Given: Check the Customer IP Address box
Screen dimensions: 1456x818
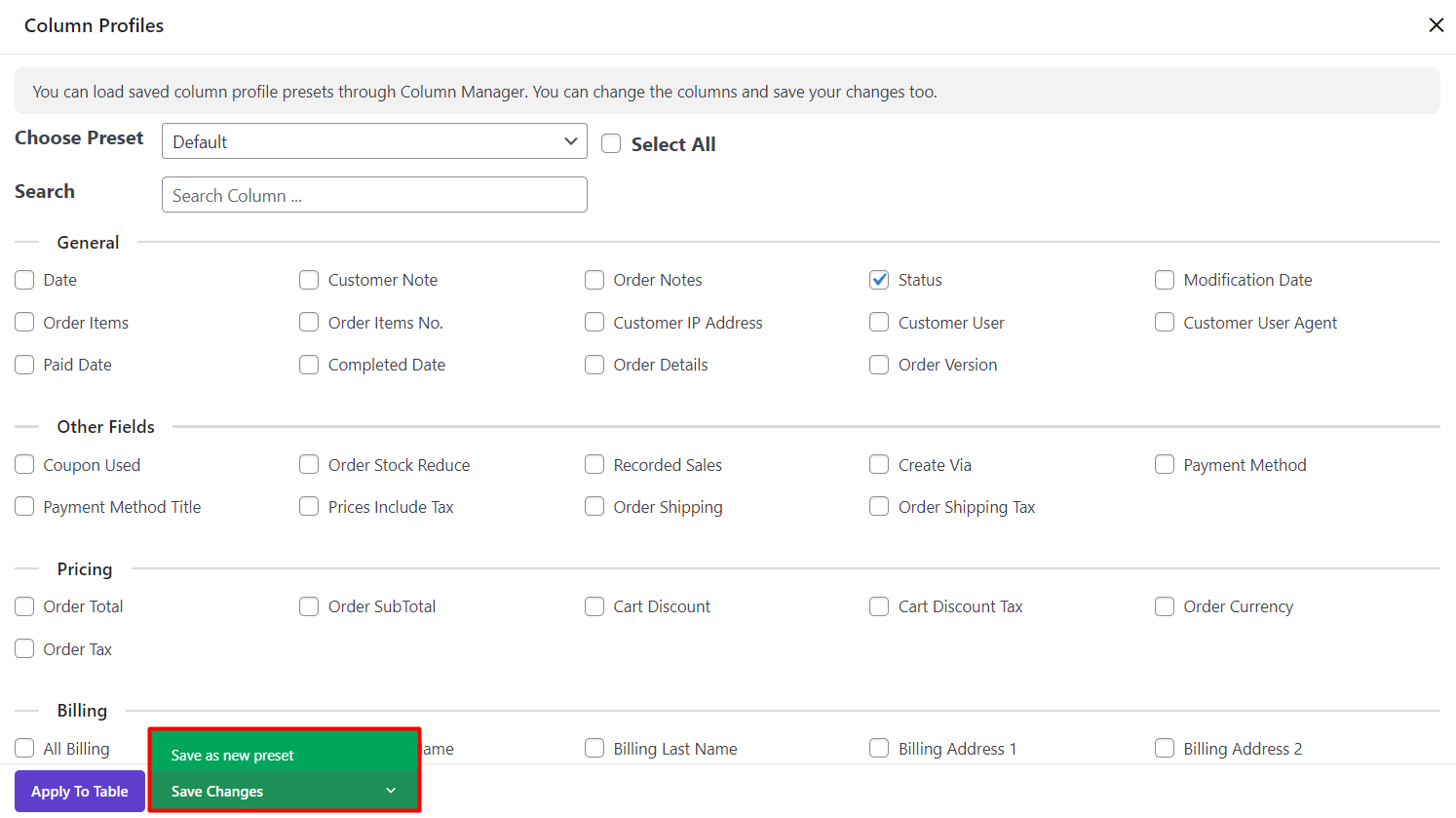Looking at the screenshot, I should (x=594, y=323).
